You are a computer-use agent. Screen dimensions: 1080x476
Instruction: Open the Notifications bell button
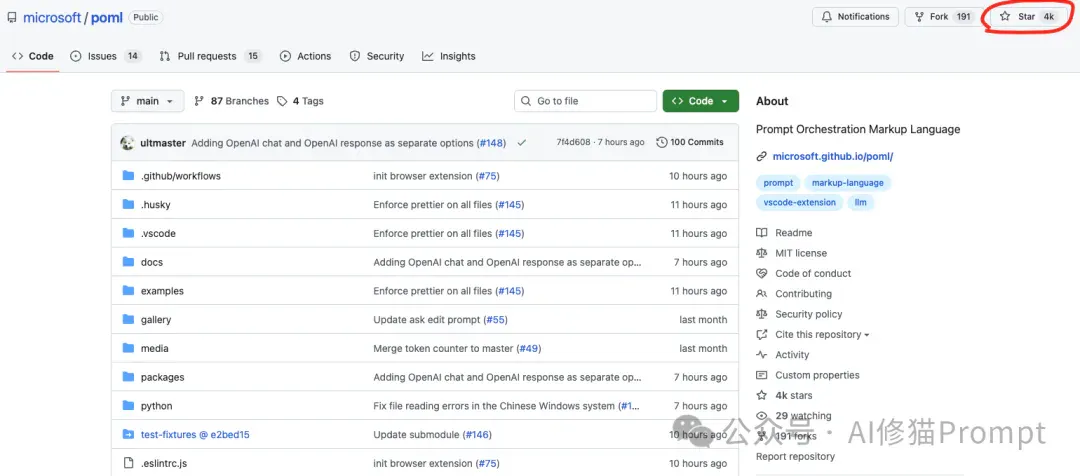click(x=855, y=17)
